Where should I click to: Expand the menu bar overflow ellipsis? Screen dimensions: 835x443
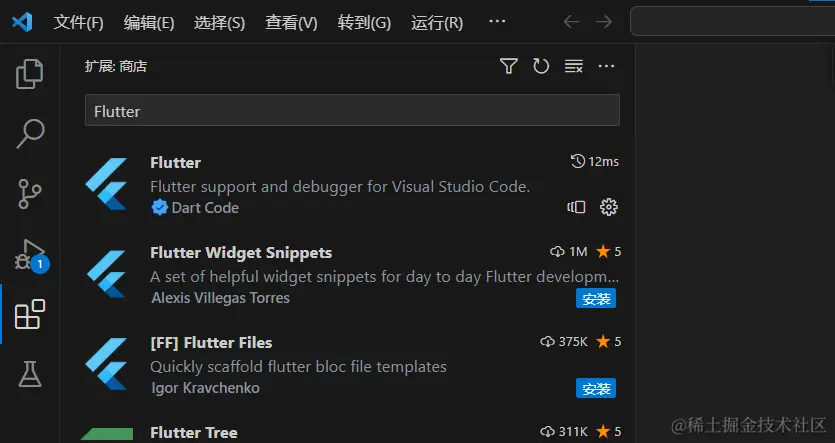click(497, 21)
